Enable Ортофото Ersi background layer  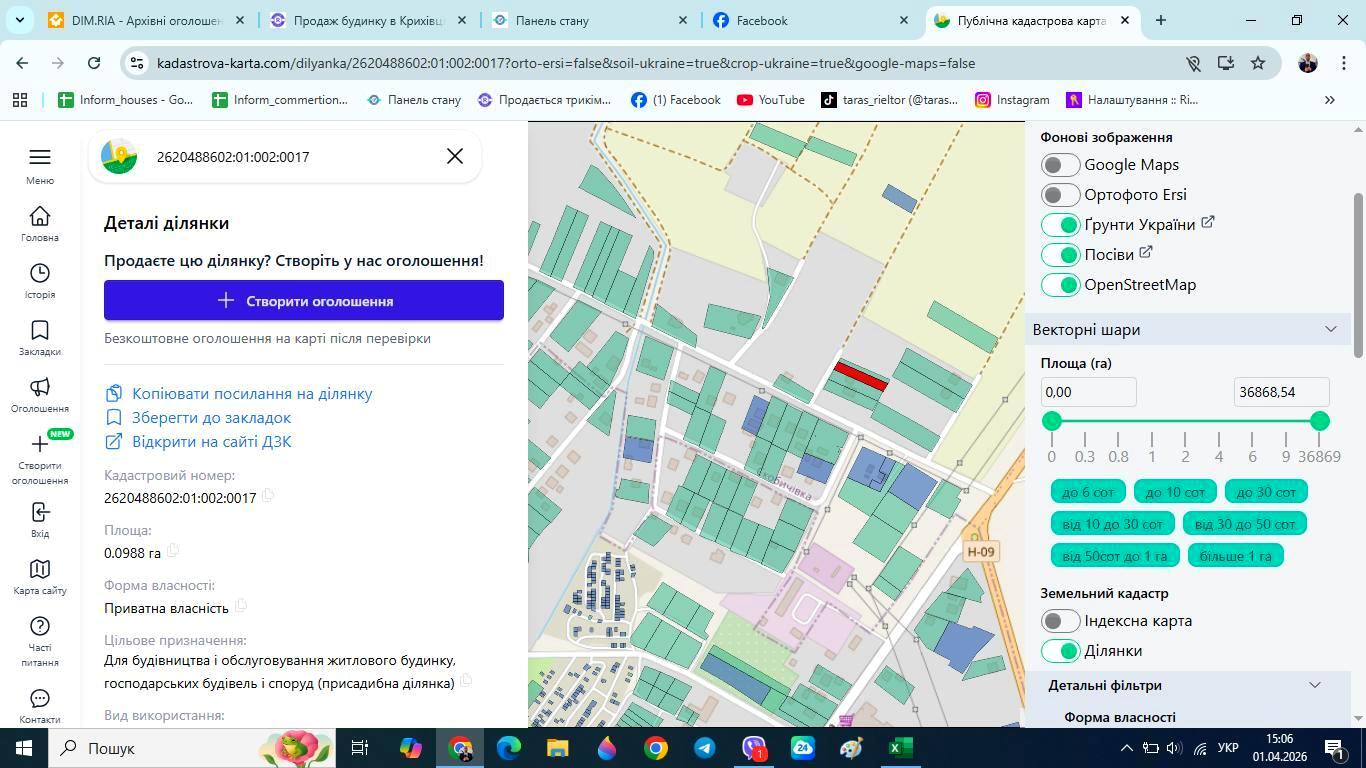tap(1060, 195)
